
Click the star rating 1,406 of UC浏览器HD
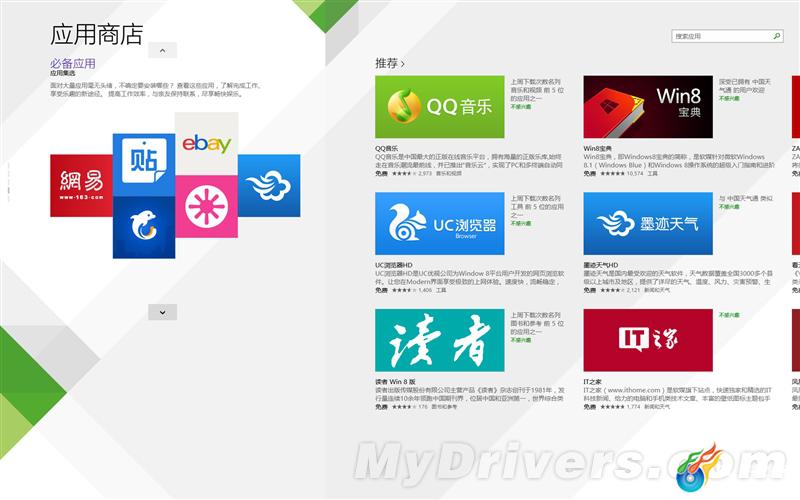(412, 290)
